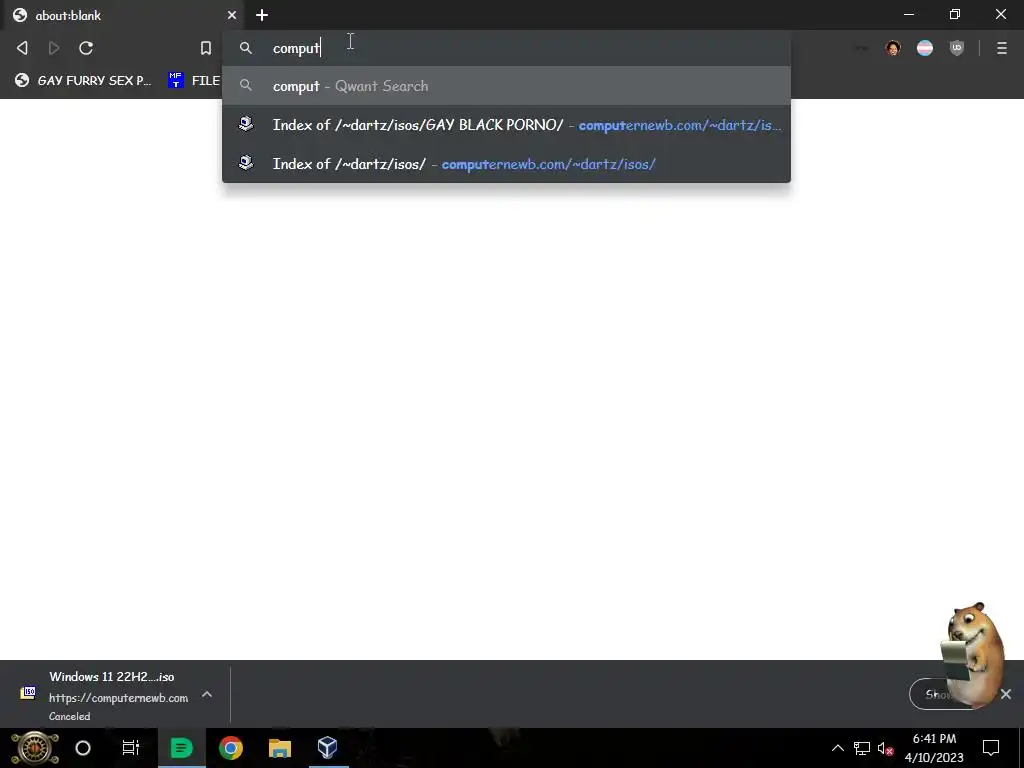Open the uBlock Origin shield extension

tap(957, 48)
